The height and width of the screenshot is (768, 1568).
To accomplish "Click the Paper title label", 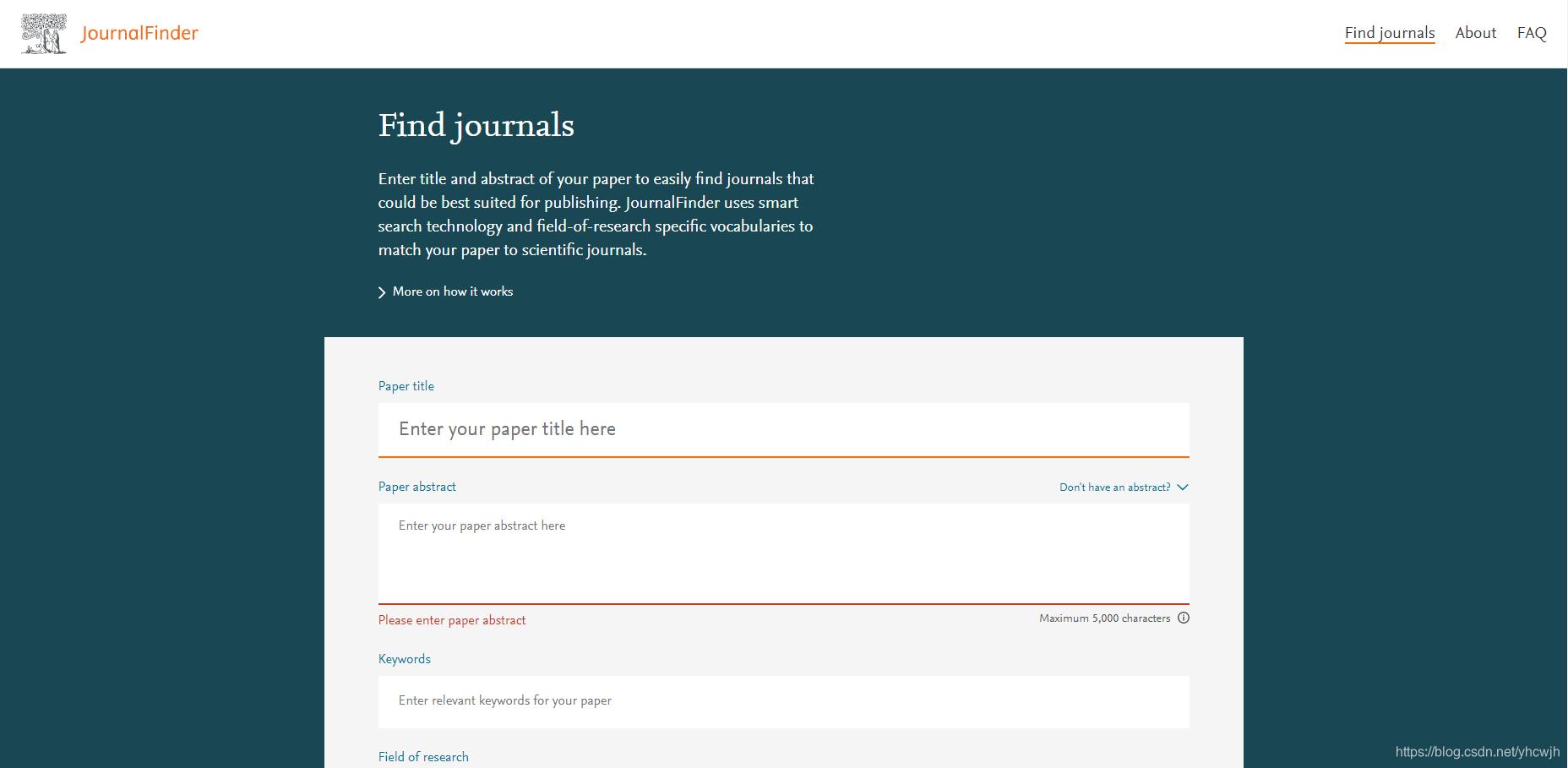I will tap(406, 386).
